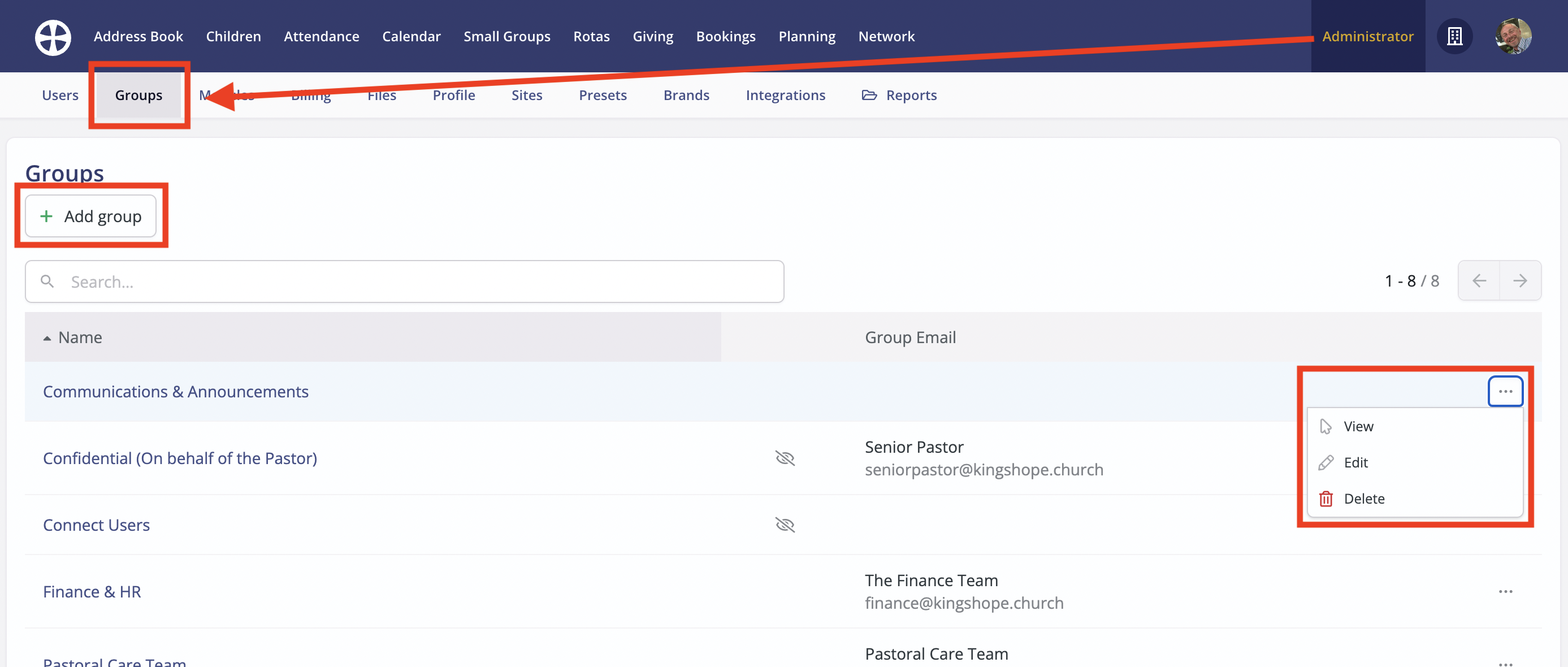Toggle email visibility for Connect Users
Image resolution: width=1568 pixels, height=667 pixels.
[x=785, y=525]
